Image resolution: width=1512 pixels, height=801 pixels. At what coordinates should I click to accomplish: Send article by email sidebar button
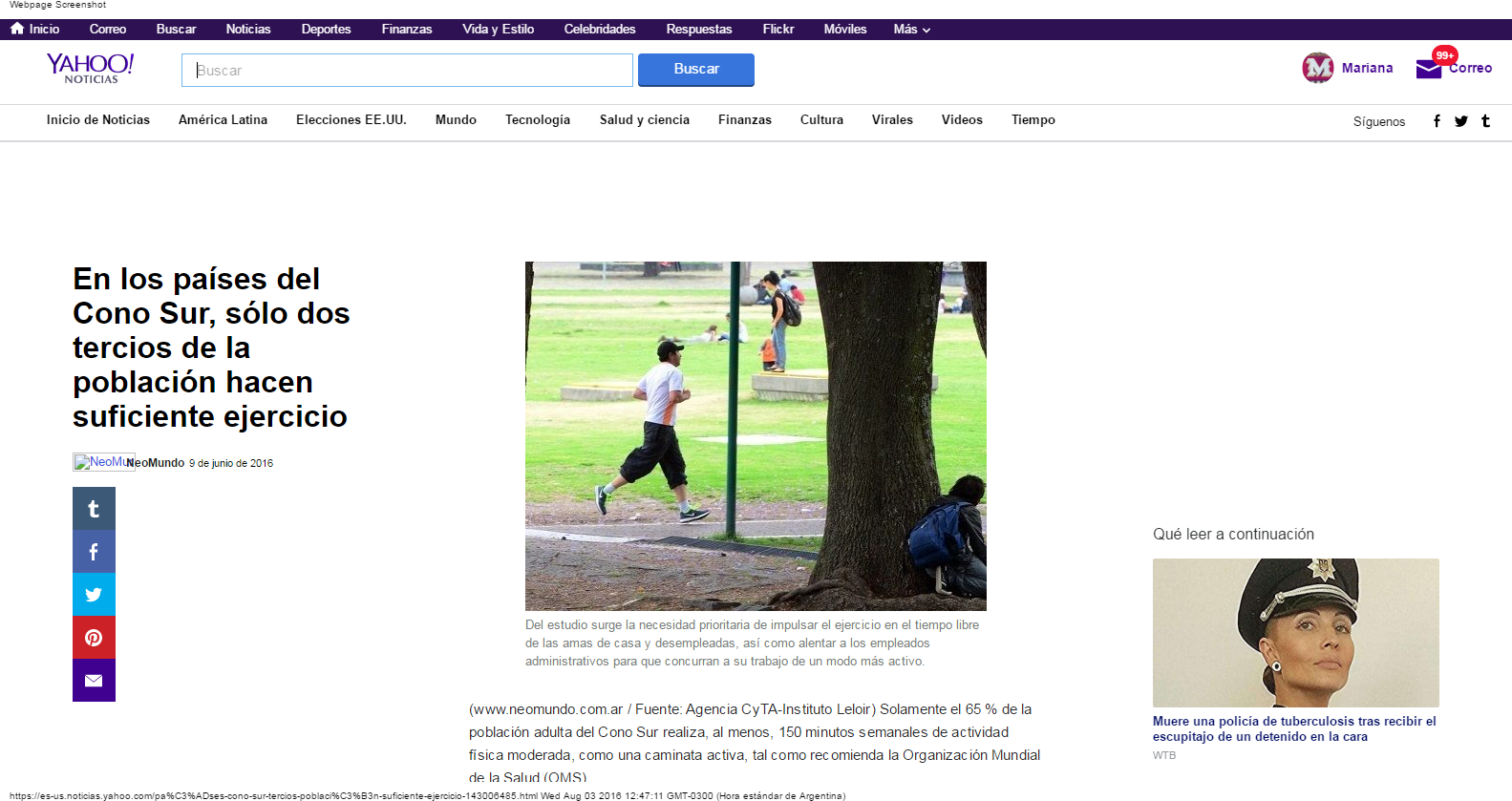coord(94,681)
